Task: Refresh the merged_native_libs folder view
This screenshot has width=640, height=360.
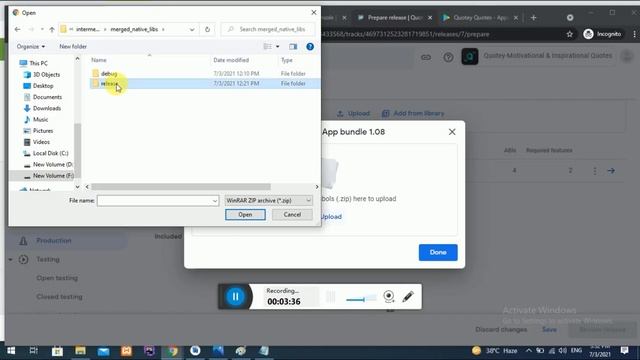Action: tap(207, 29)
